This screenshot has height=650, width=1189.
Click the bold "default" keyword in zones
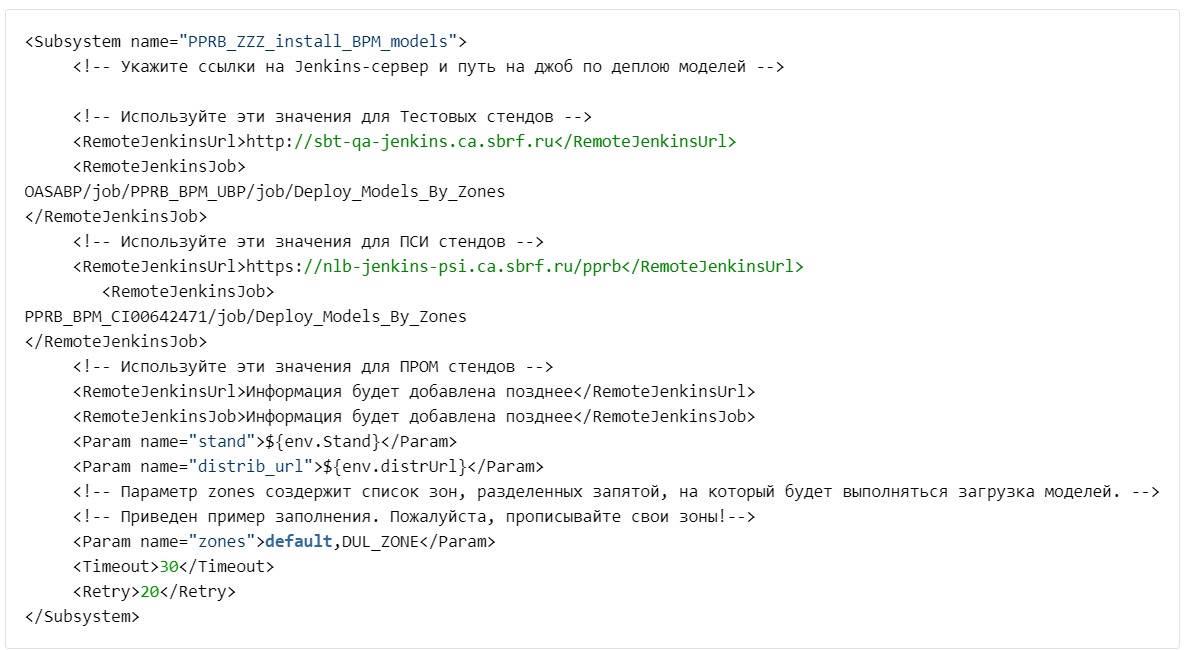click(297, 542)
